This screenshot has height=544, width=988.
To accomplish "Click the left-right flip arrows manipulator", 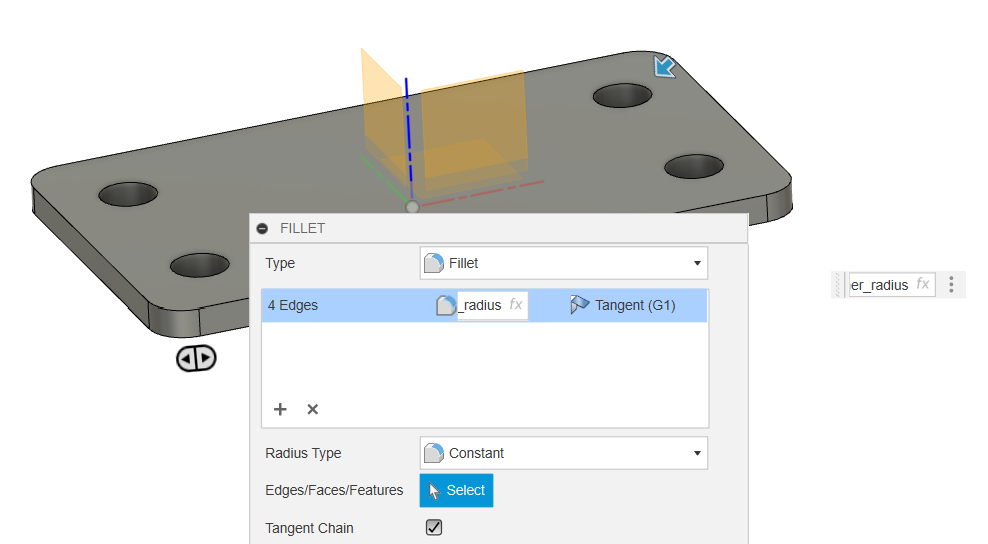I will click(x=196, y=358).
